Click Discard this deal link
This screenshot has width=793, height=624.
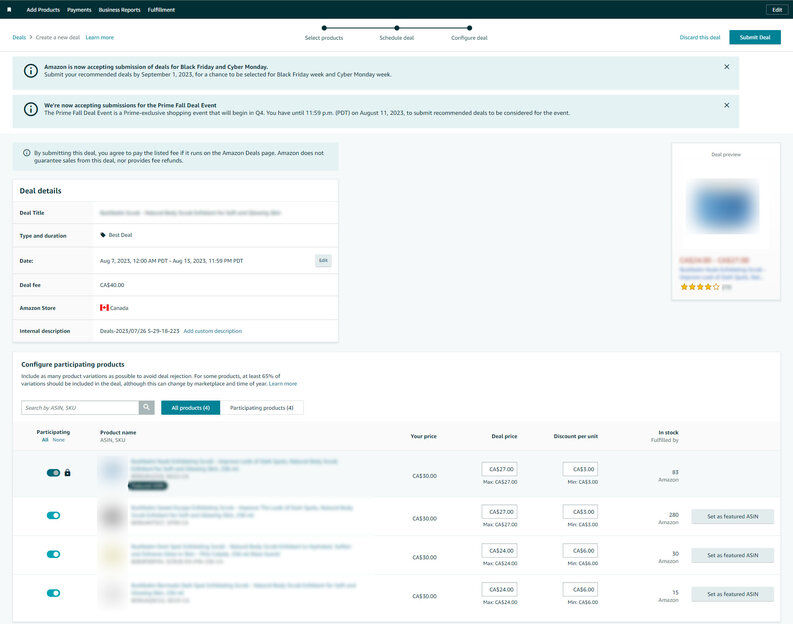click(x=699, y=37)
